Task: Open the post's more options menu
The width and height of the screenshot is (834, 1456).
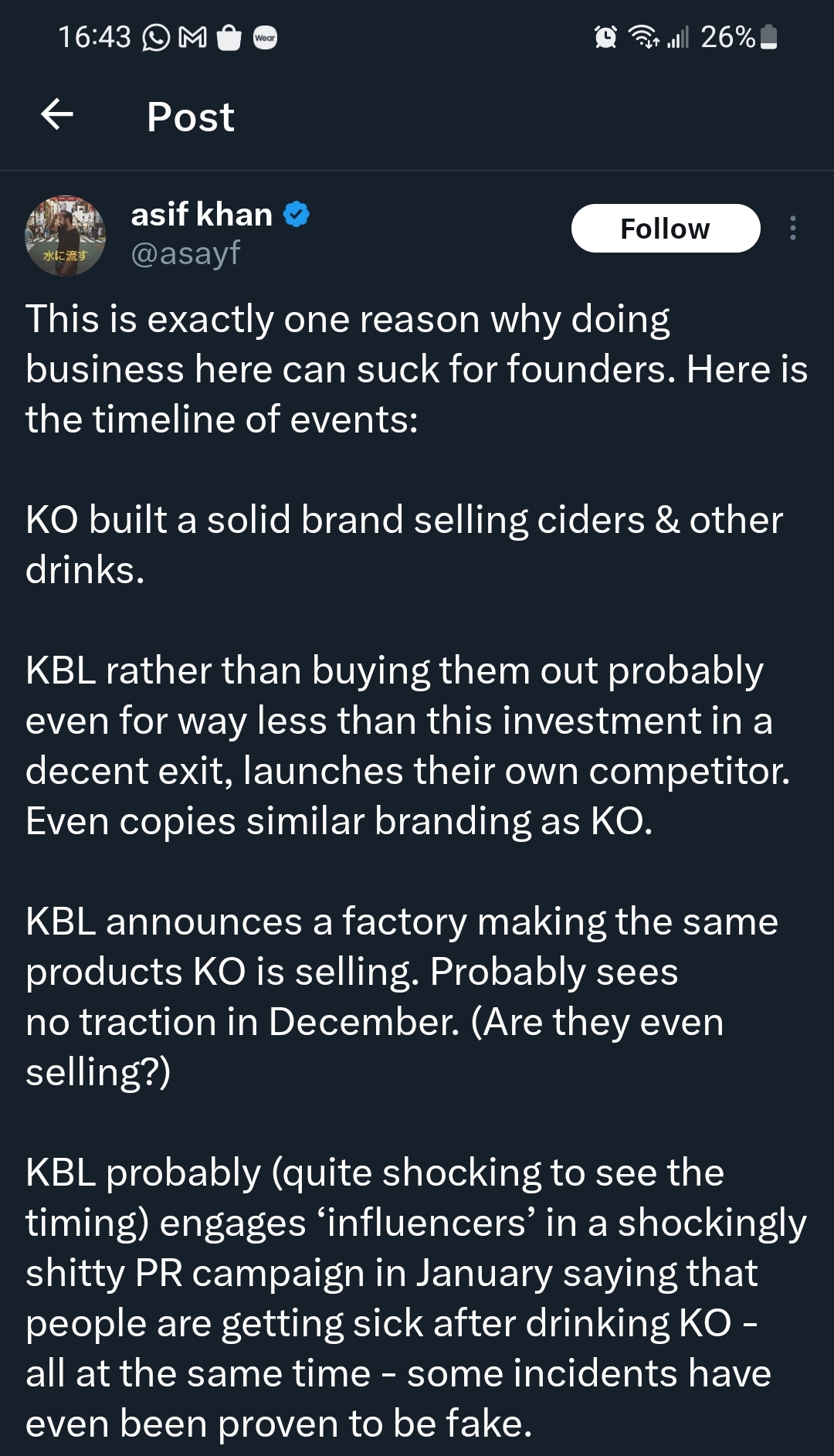Action: [x=792, y=228]
